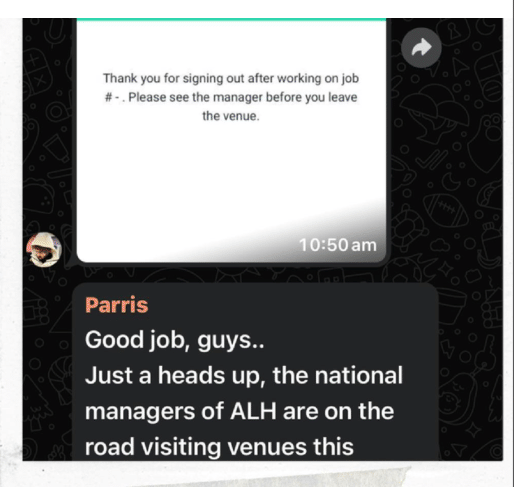Click the football doodle in chat wallpaper
This screenshot has height=487, width=514.
click(446, 210)
